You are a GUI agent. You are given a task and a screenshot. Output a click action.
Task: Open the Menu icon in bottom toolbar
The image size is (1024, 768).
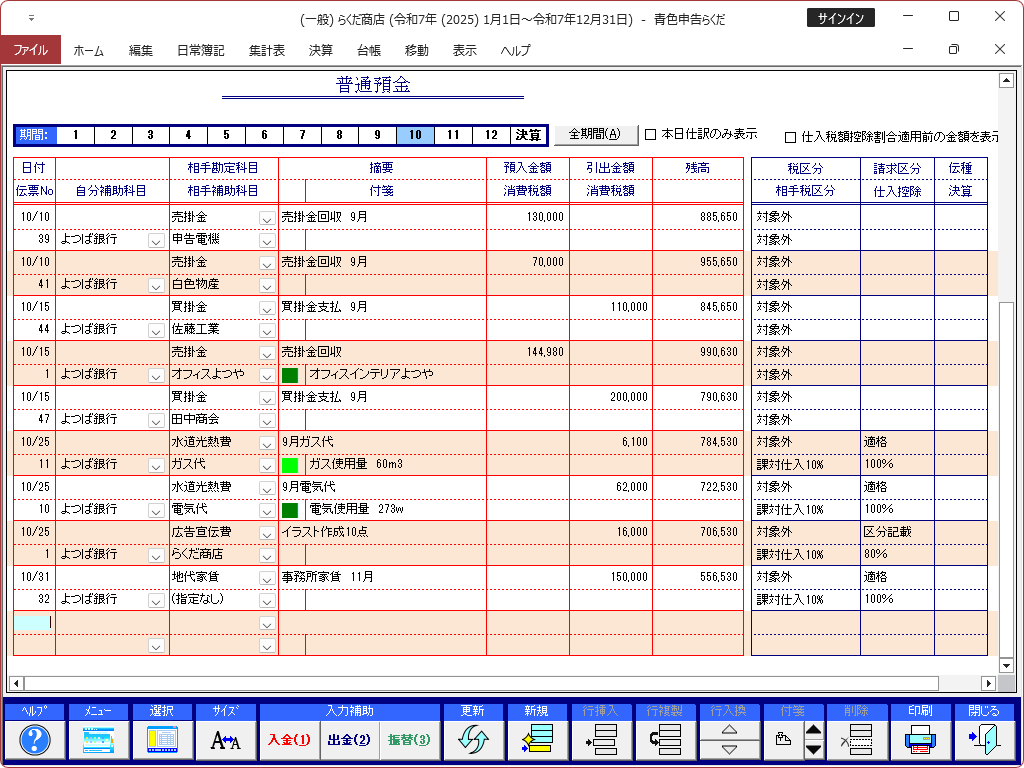coord(99,740)
